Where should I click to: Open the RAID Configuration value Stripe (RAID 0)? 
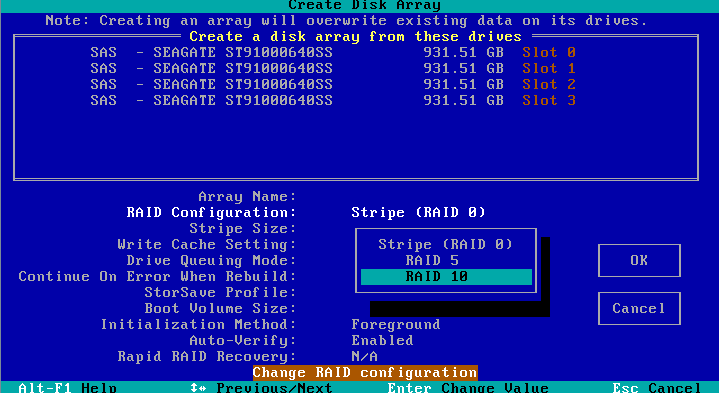(x=418, y=212)
